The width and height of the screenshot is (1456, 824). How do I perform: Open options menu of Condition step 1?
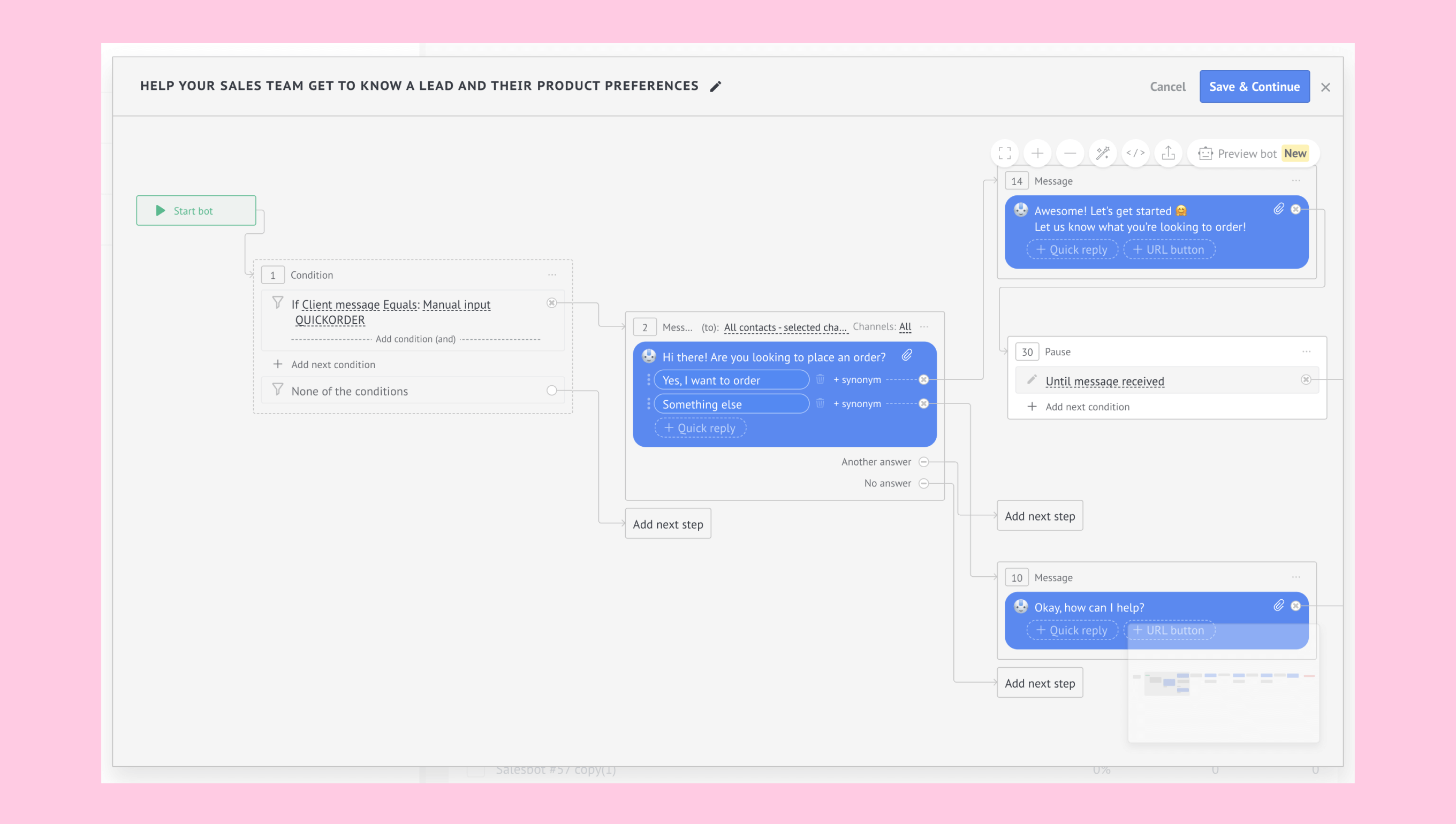coord(552,275)
